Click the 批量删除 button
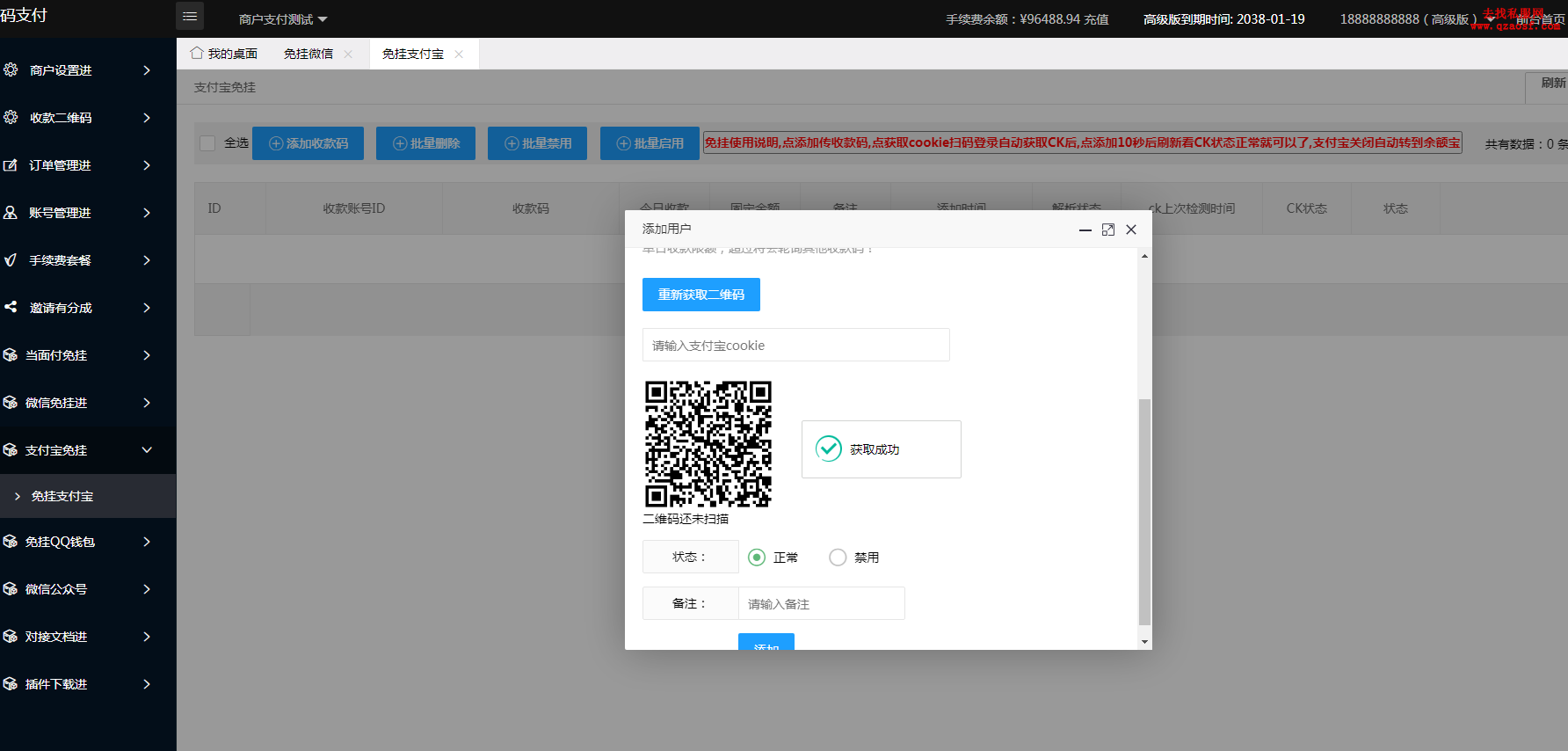The image size is (1568, 751). tap(426, 143)
